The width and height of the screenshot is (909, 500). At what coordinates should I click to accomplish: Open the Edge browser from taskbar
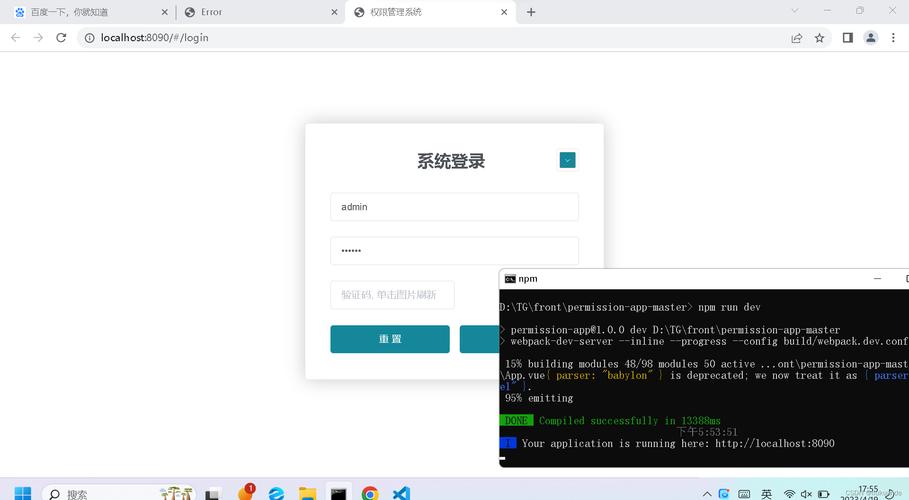pos(277,494)
